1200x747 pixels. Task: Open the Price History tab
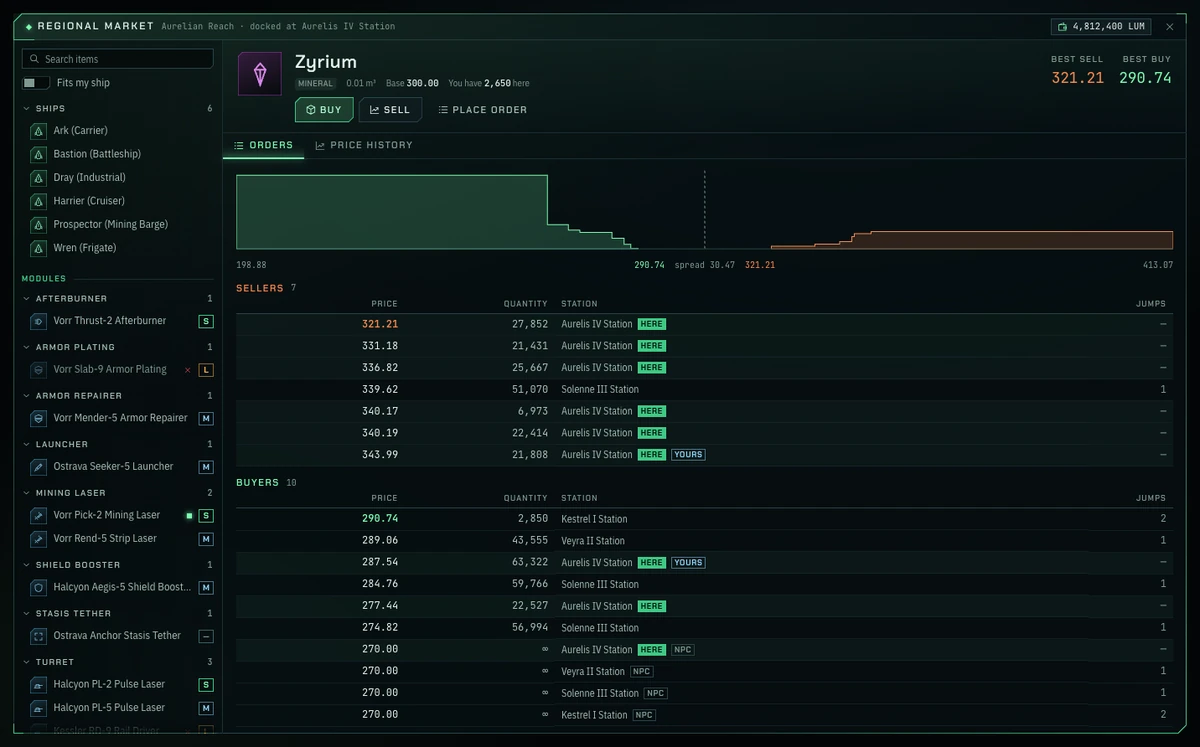point(364,145)
